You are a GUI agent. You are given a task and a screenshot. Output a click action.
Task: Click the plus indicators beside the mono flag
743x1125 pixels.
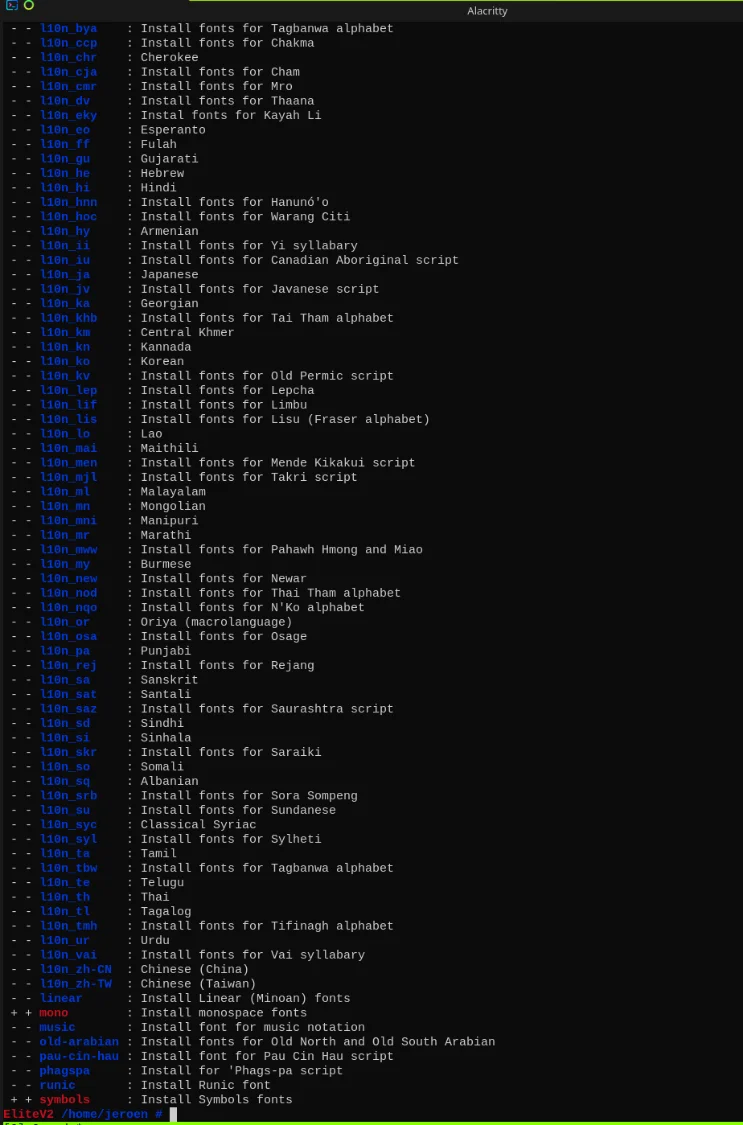click(21, 1013)
